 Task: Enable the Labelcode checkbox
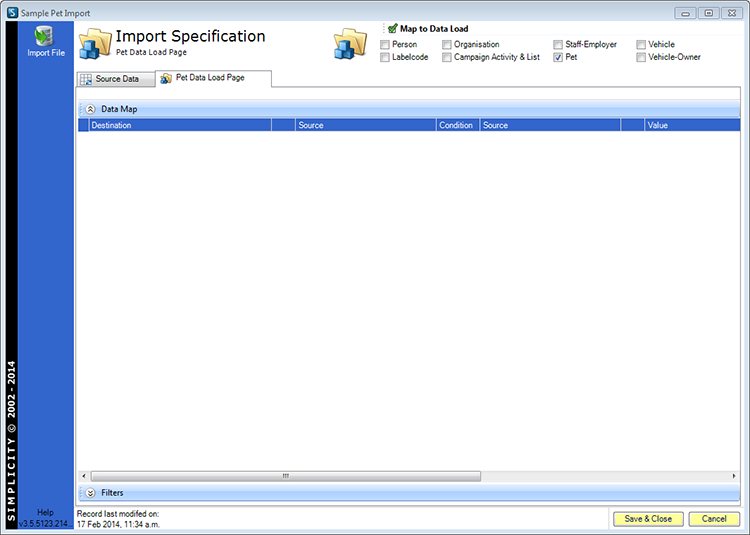coord(385,57)
